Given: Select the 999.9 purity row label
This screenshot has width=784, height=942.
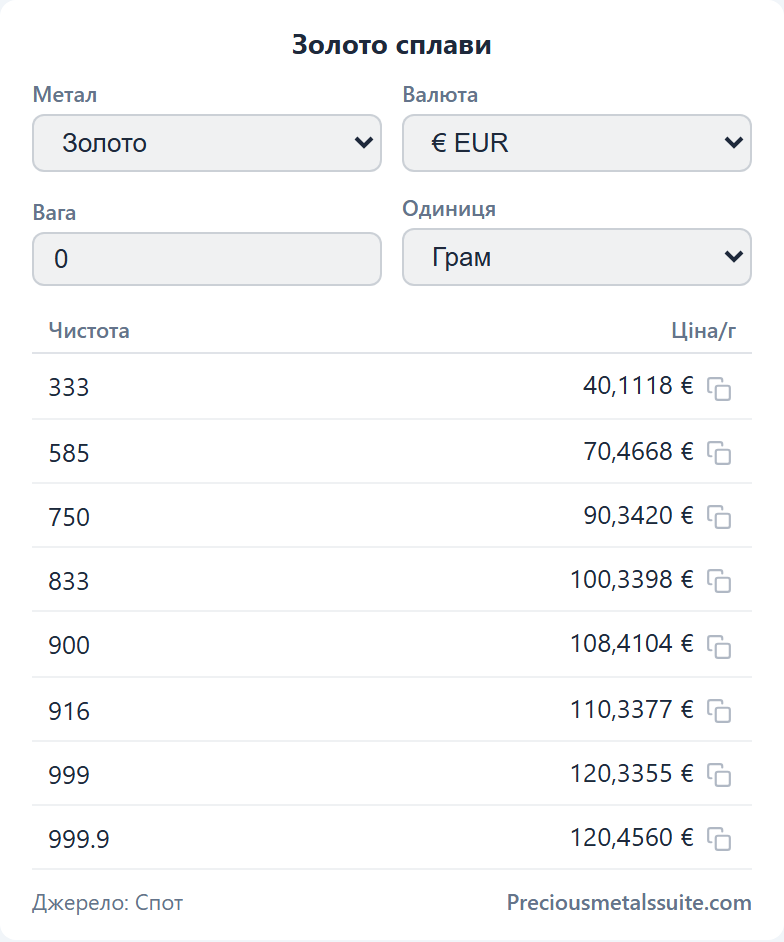Looking at the screenshot, I should point(79,839).
